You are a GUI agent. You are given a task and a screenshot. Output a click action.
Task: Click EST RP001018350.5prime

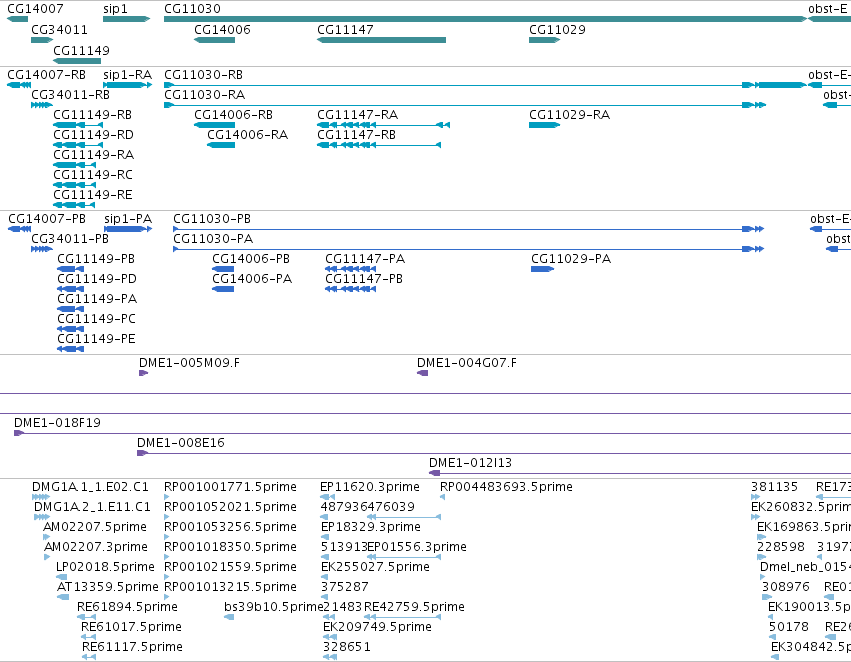pos(231,548)
